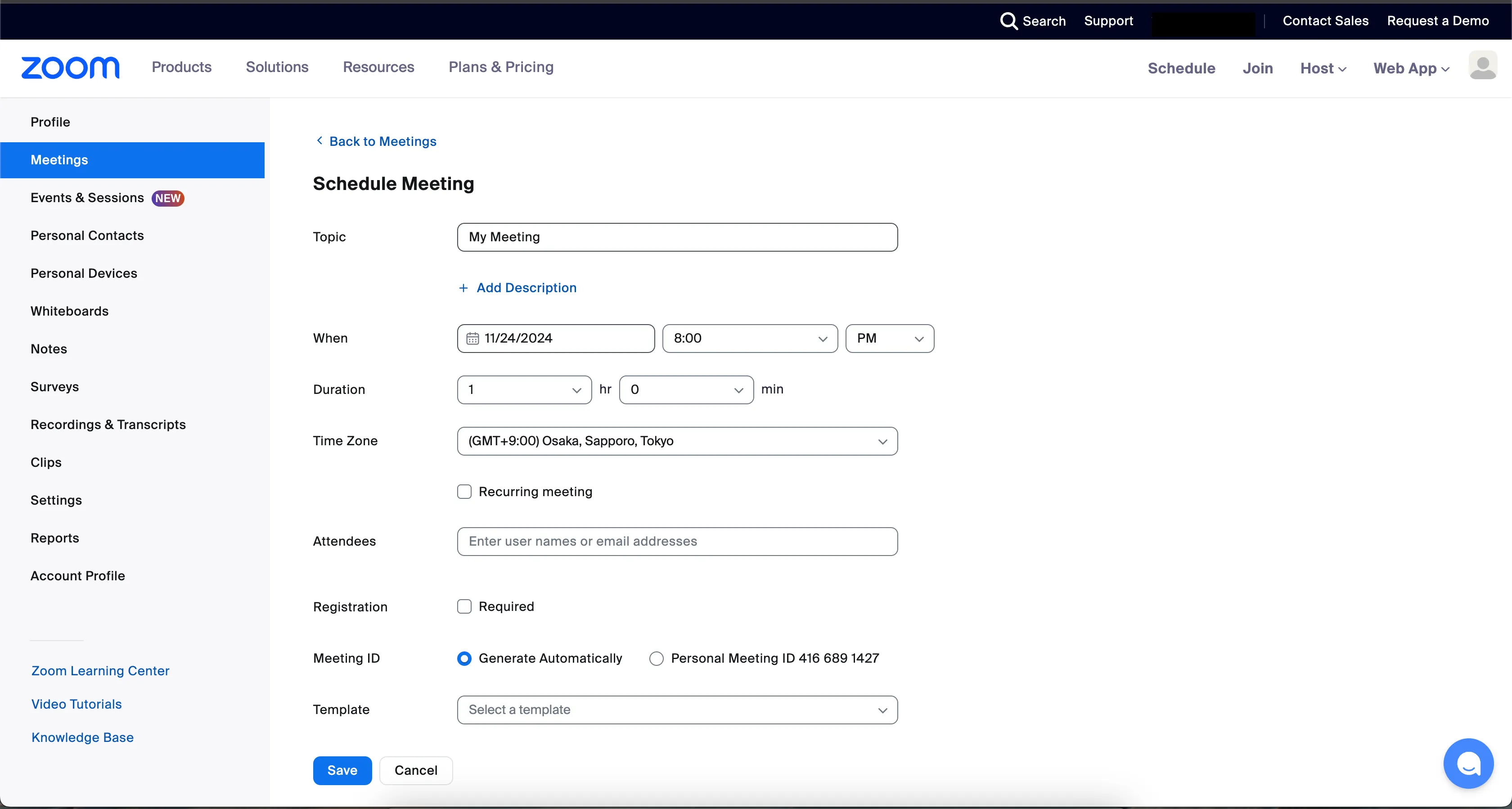Click the back arrow to Meetings
1512x809 pixels.
click(x=319, y=140)
